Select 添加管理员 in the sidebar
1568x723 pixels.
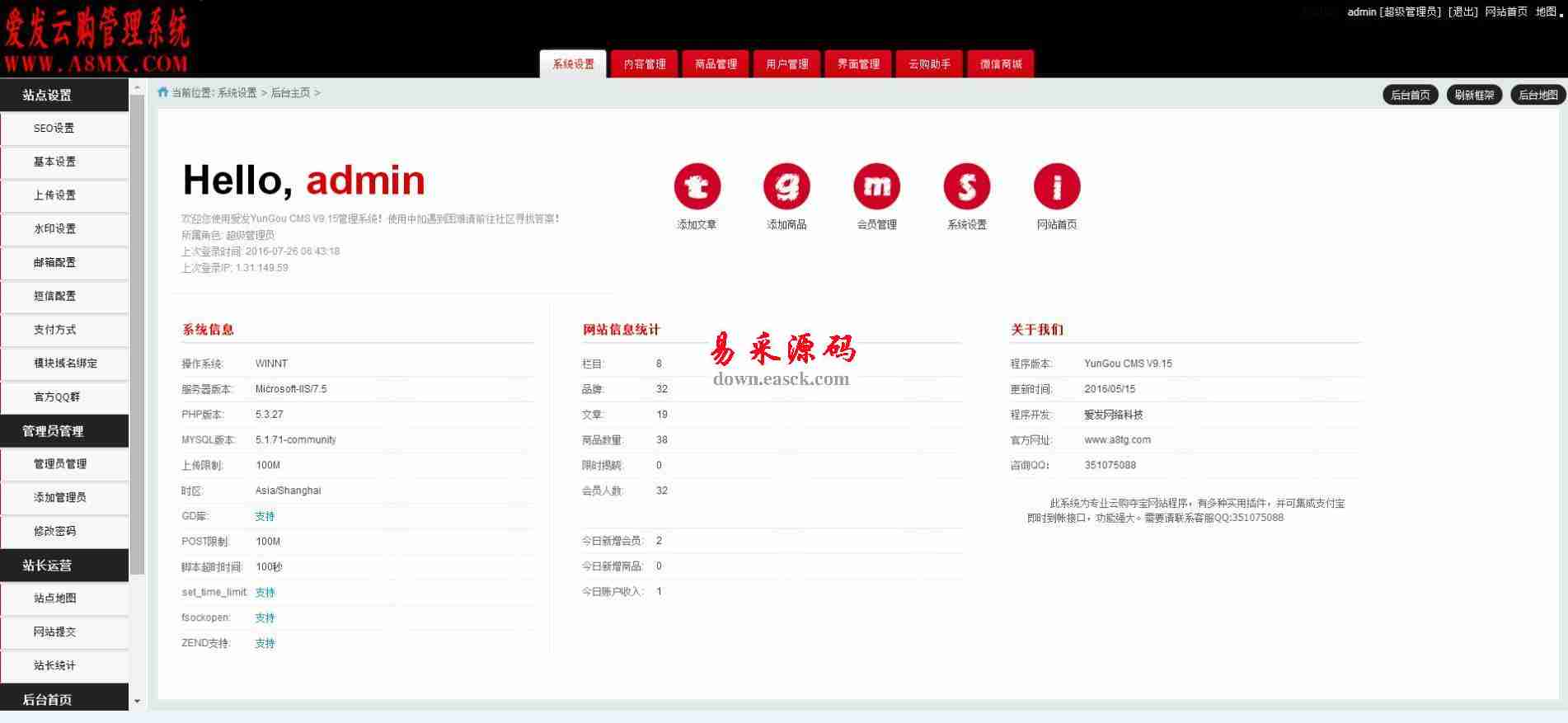point(64,498)
